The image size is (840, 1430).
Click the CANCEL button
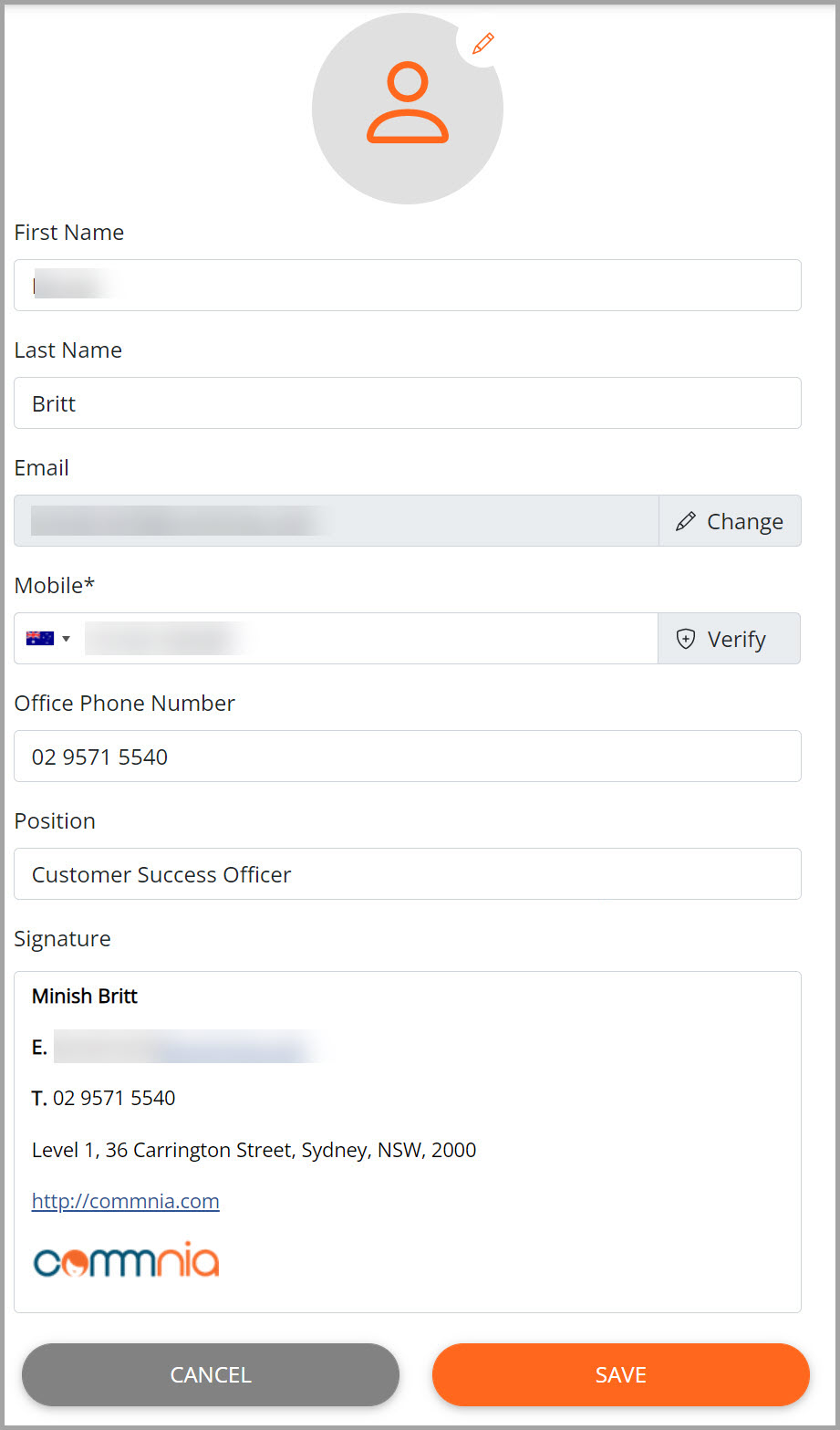click(211, 1374)
